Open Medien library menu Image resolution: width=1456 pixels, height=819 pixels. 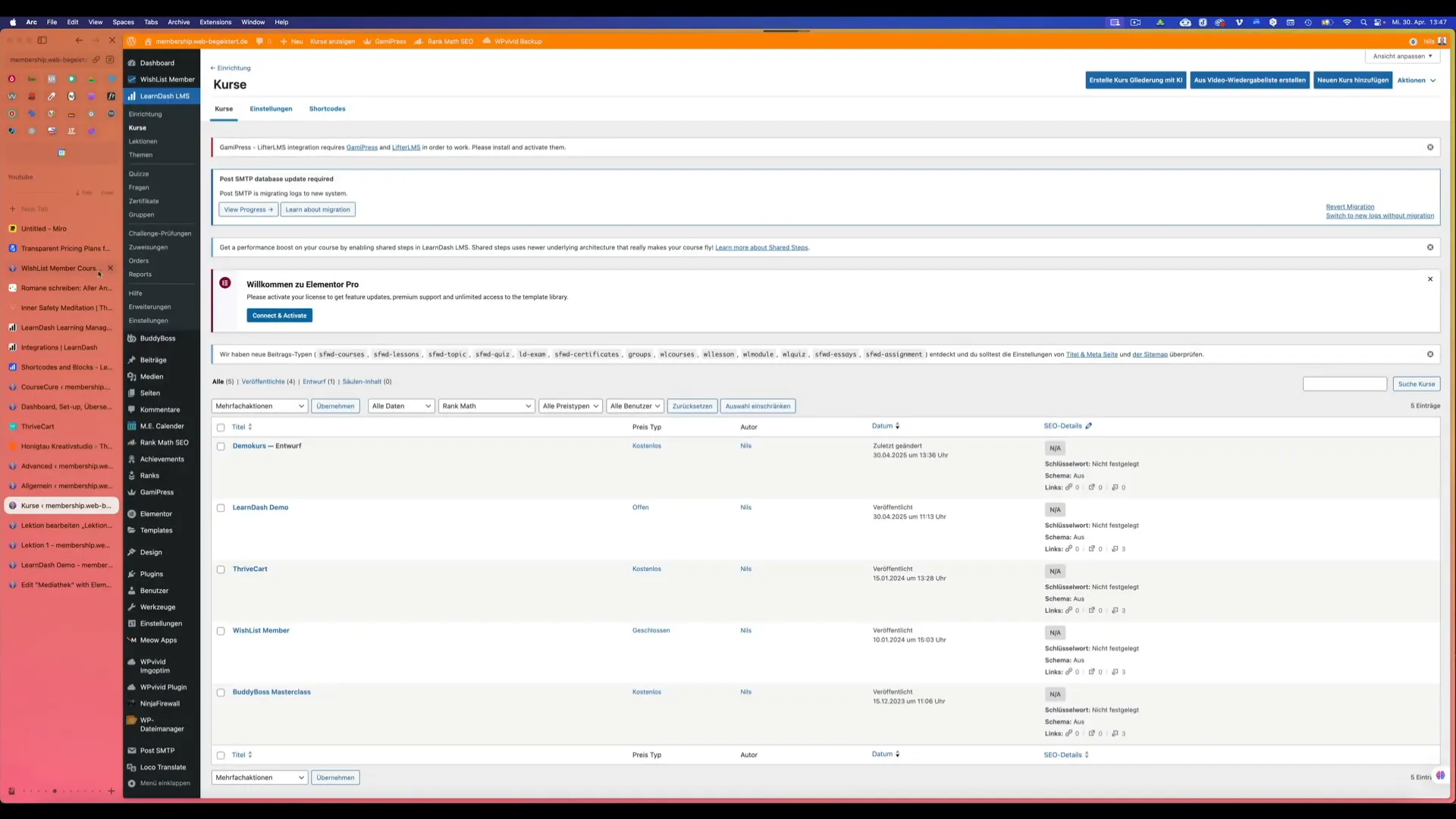point(152,377)
